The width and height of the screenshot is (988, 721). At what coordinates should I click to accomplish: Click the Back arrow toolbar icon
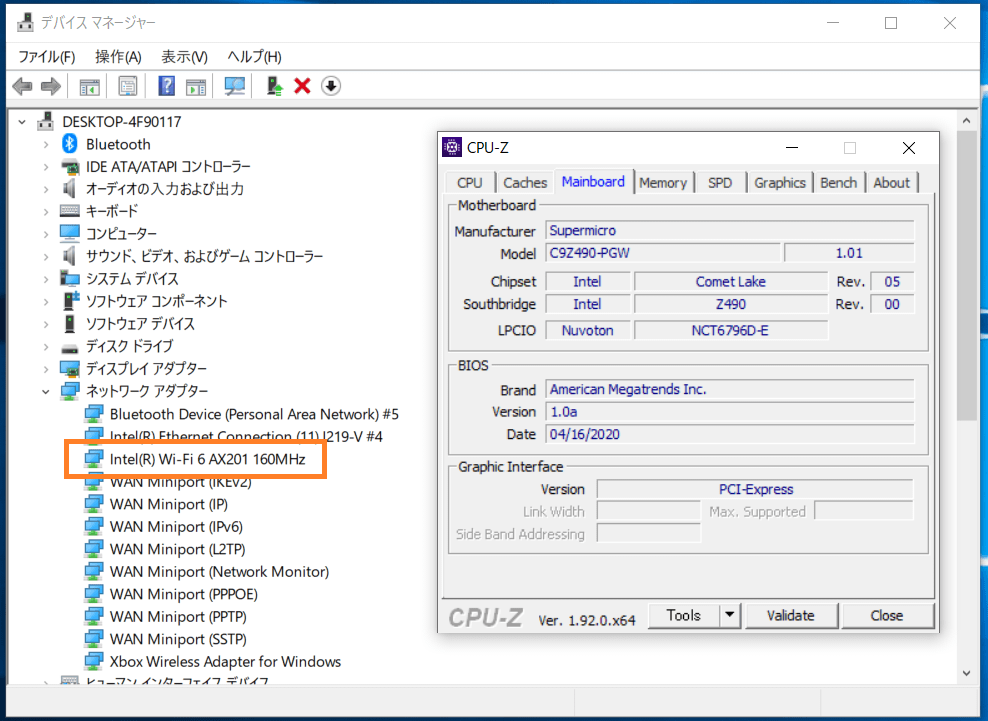coord(23,86)
